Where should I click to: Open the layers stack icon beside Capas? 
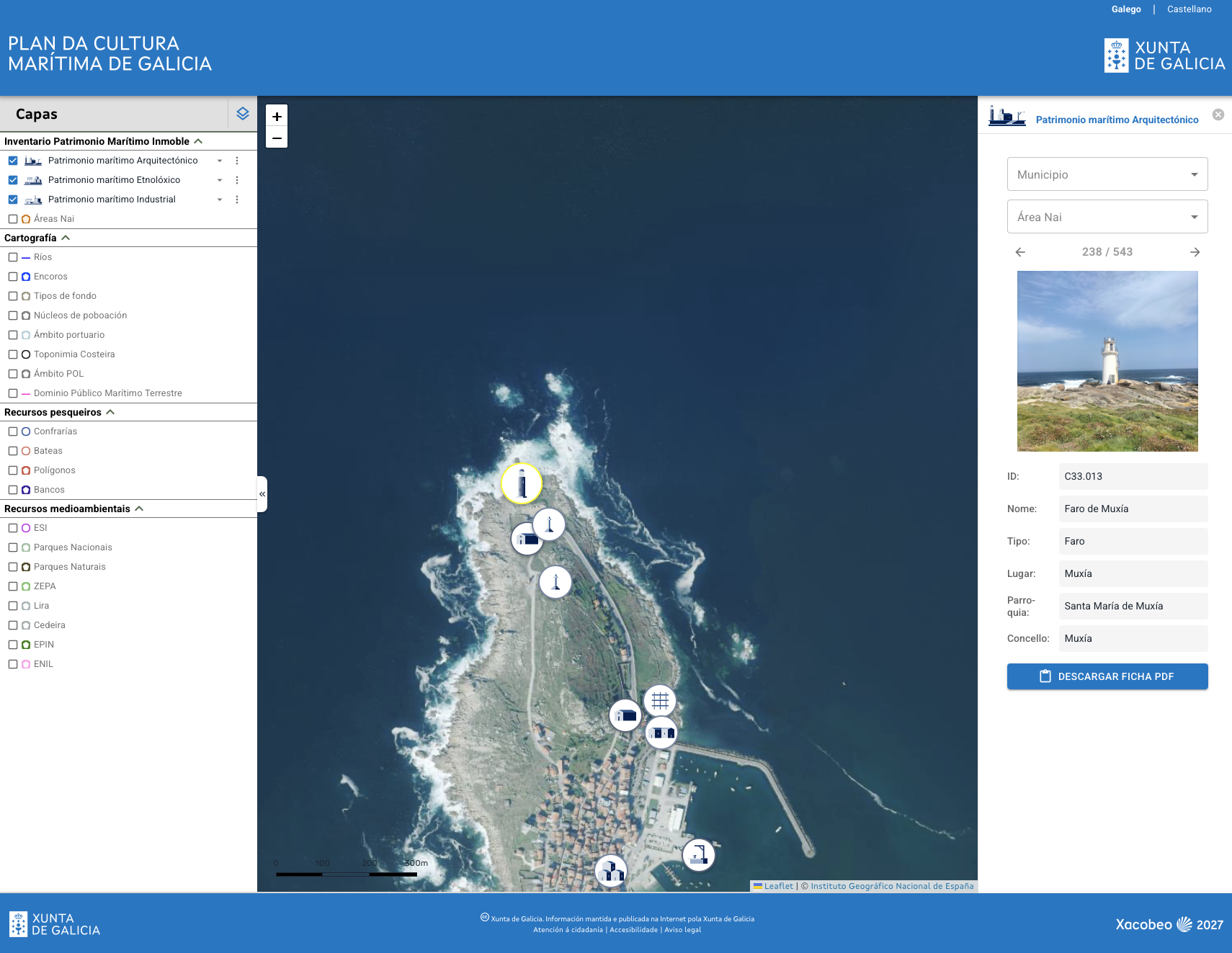[x=243, y=114]
